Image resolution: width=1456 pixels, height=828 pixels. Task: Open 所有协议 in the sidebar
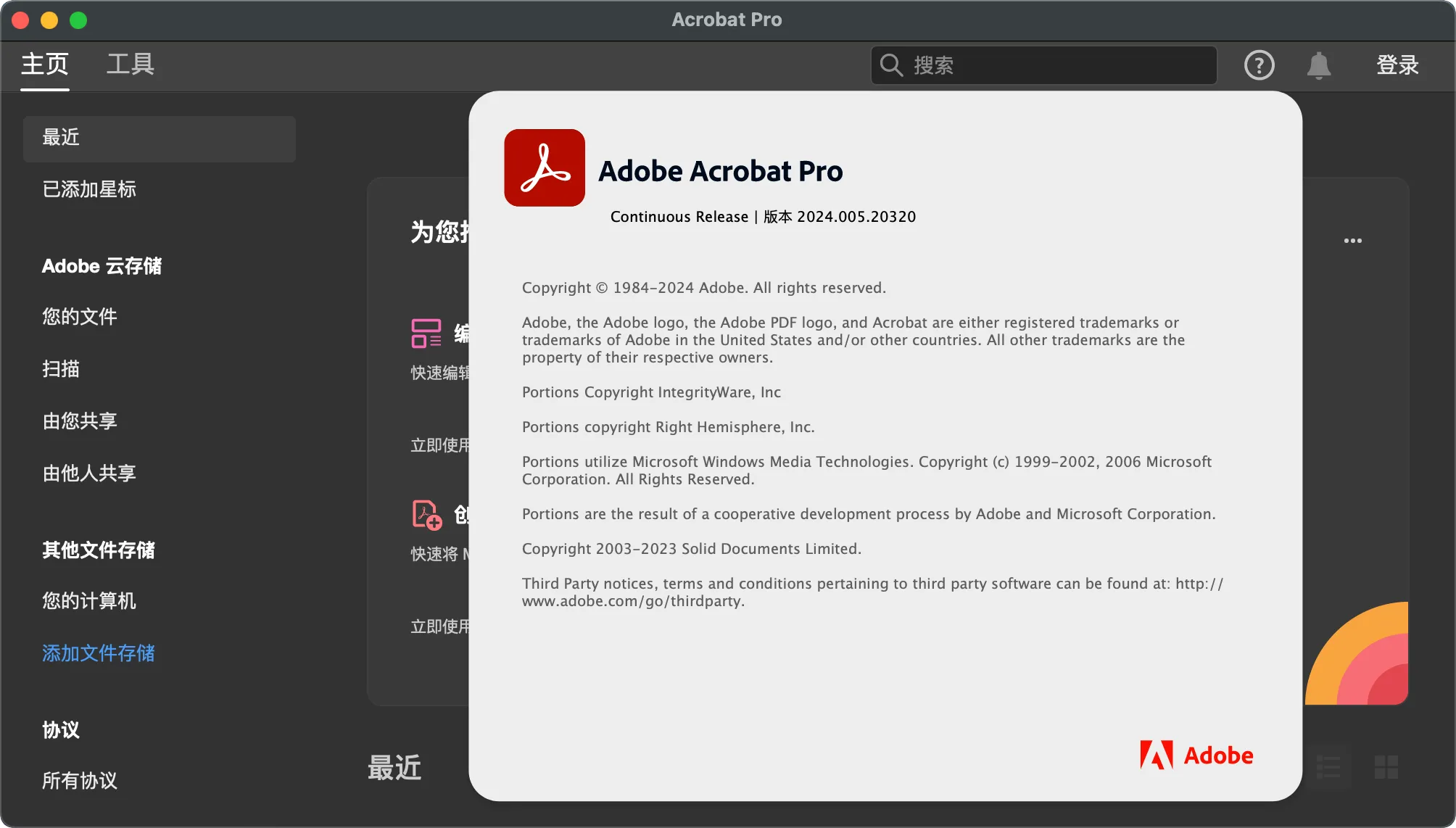click(80, 781)
